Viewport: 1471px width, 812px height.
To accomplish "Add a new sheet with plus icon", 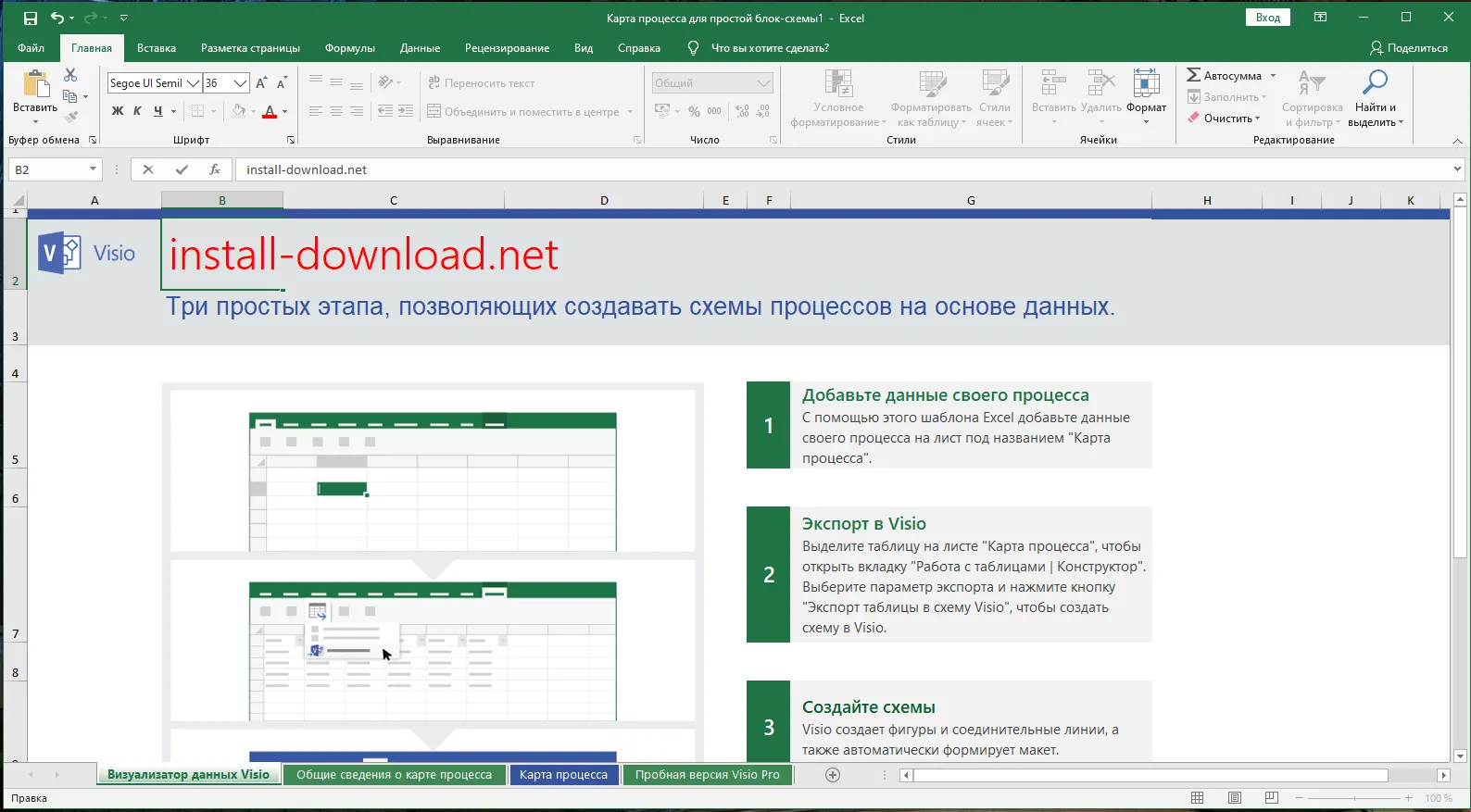I will click(833, 775).
